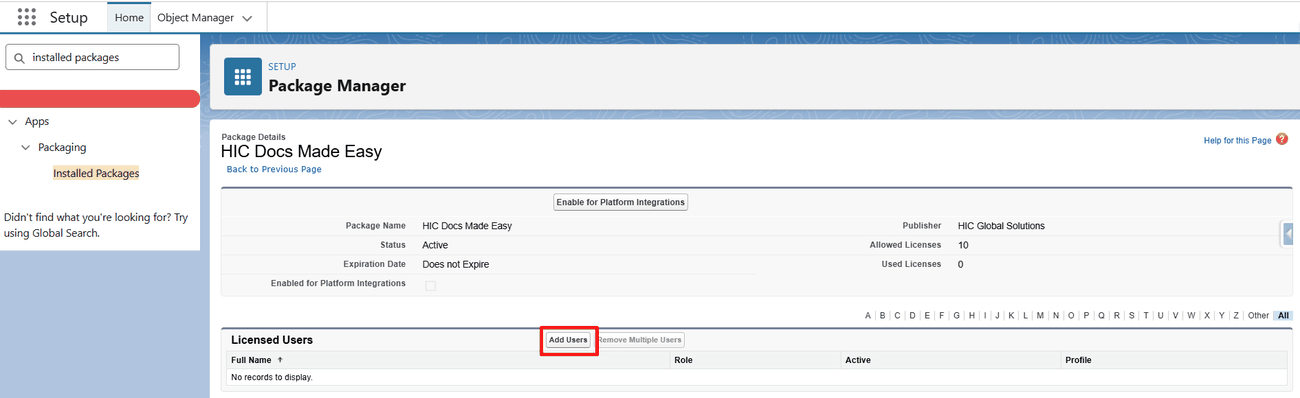Select the Other filter link
Screen dimensions: 1300x398
click(x=1258, y=316)
